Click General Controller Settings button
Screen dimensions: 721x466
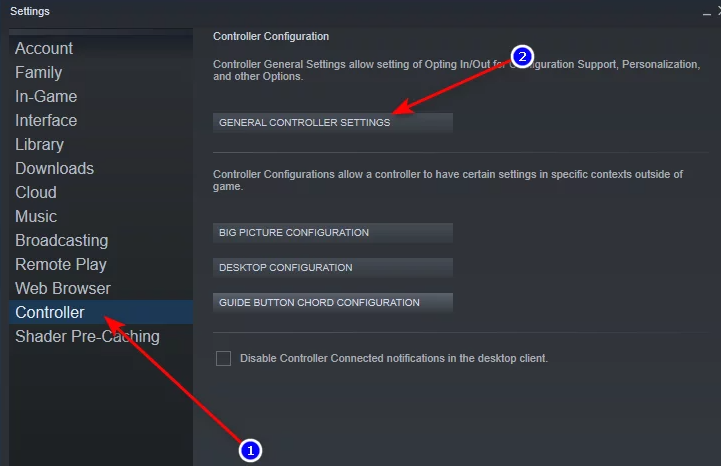coord(332,122)
